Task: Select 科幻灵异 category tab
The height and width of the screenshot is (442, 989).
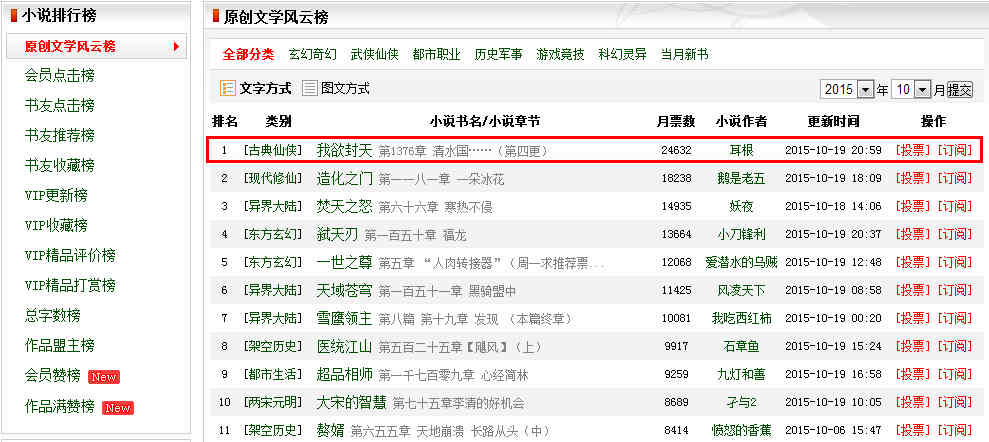Action: (623, 55)
